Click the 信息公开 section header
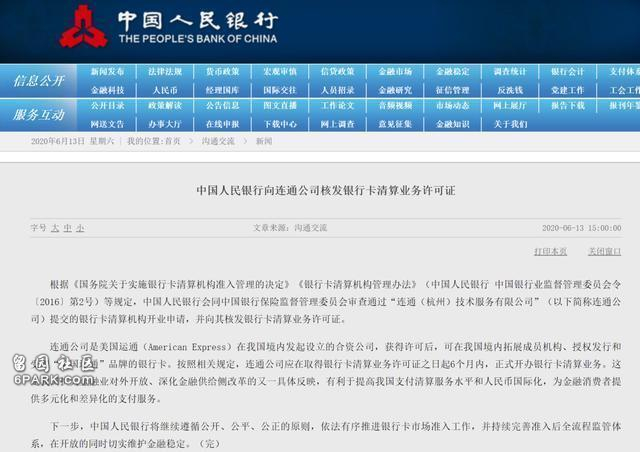Viewport: 640px width, 452px height. tap(38, 81)
